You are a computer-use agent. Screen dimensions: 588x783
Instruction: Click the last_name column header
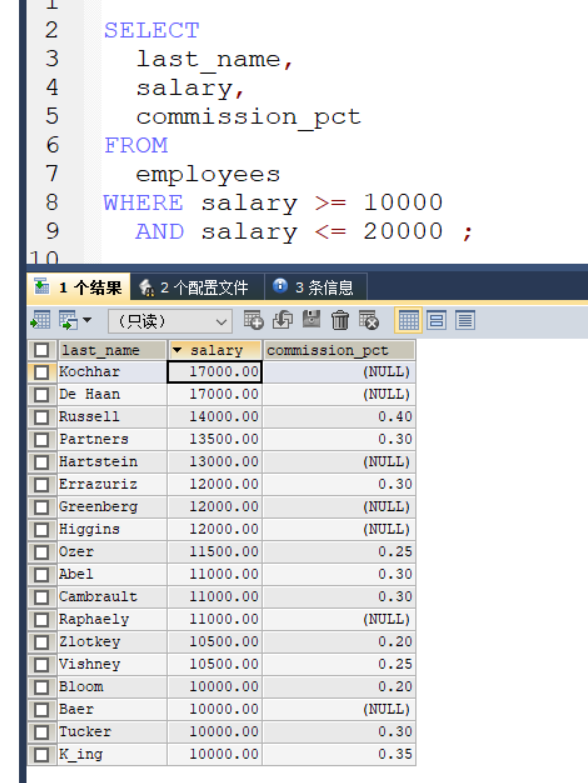point(112,350)
